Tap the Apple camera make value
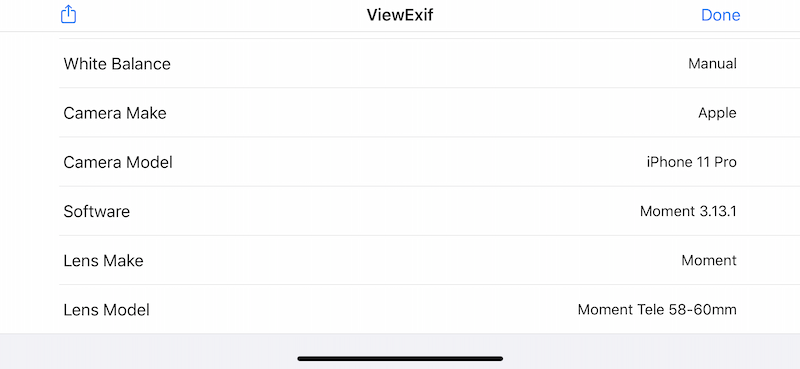This screenshot has height=369, width=800. point(717,113)
